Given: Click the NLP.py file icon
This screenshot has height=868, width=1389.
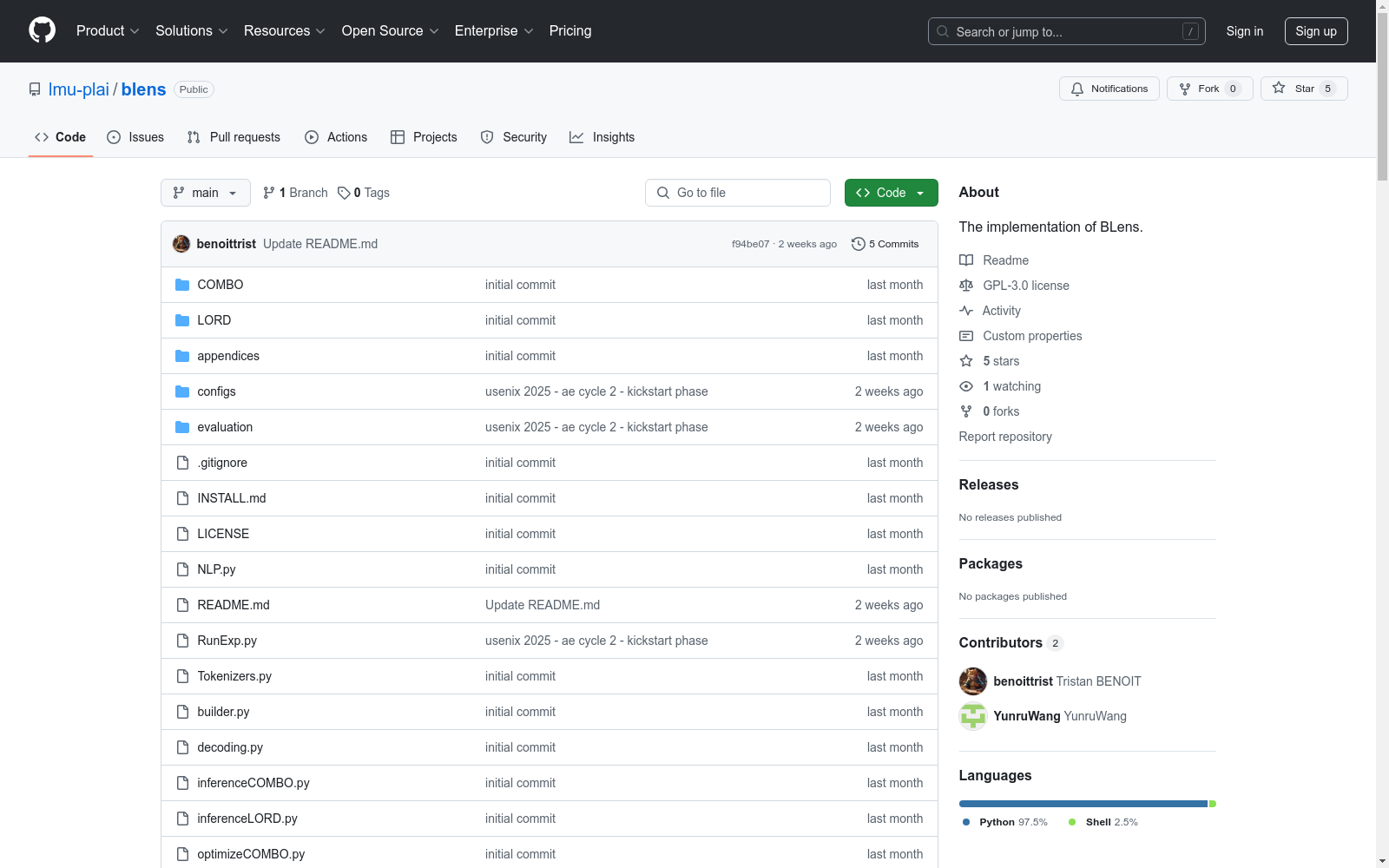Looking at the screenshot, I should (x=182, y=569).
